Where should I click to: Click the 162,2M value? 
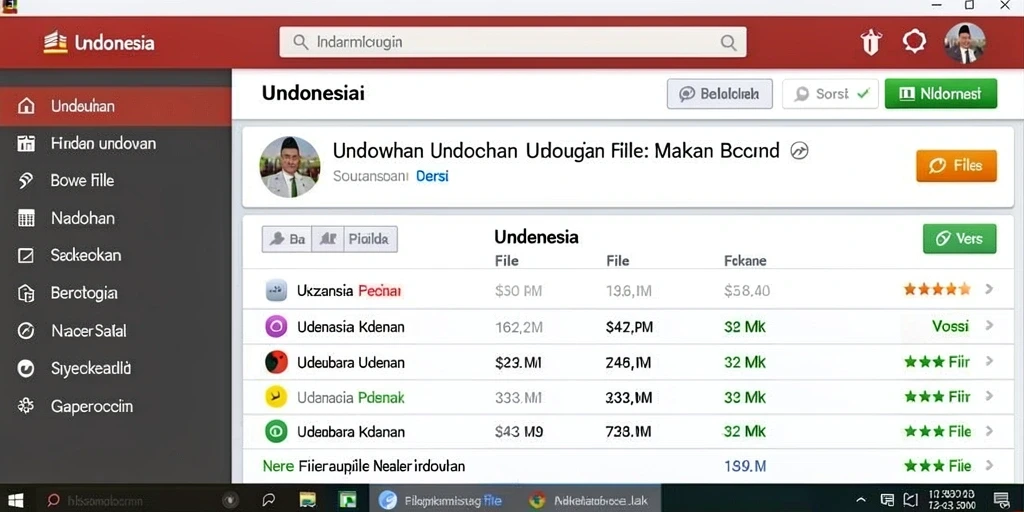click(519, 327)
